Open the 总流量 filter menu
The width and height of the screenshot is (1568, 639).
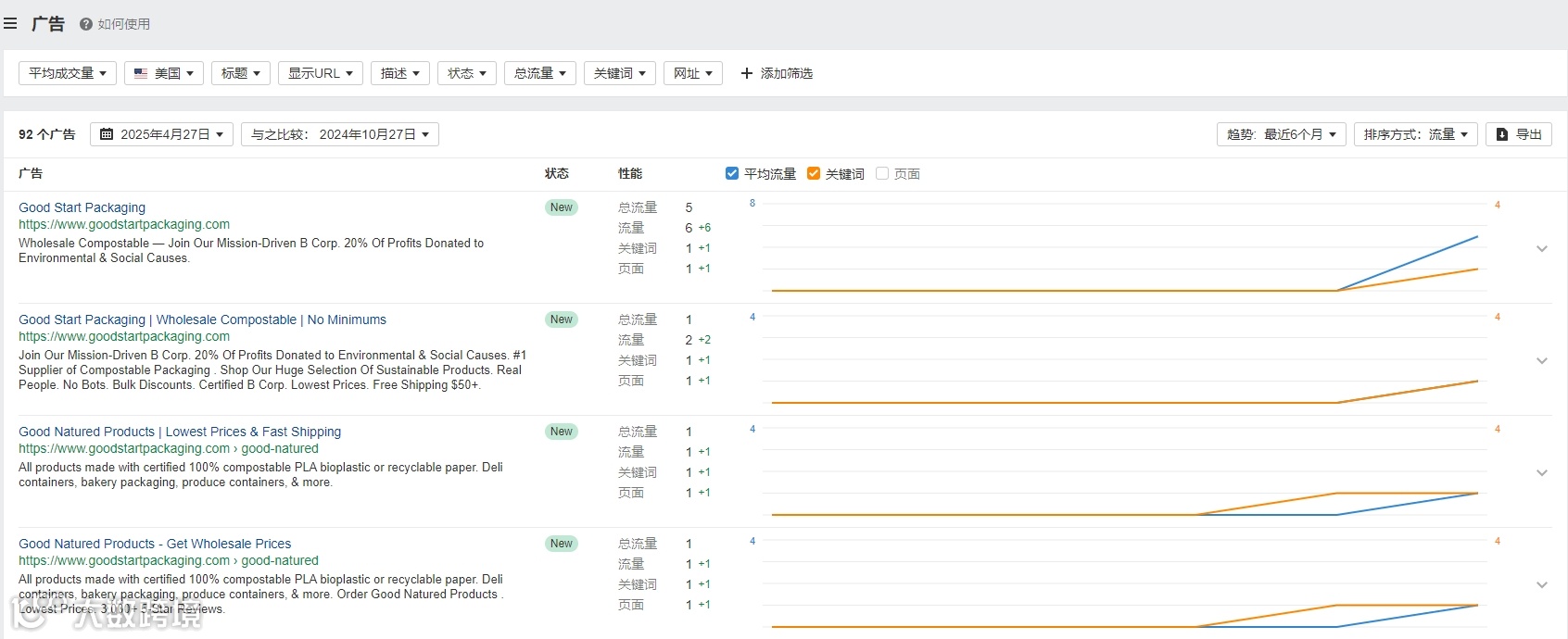[x=539, y=73]
